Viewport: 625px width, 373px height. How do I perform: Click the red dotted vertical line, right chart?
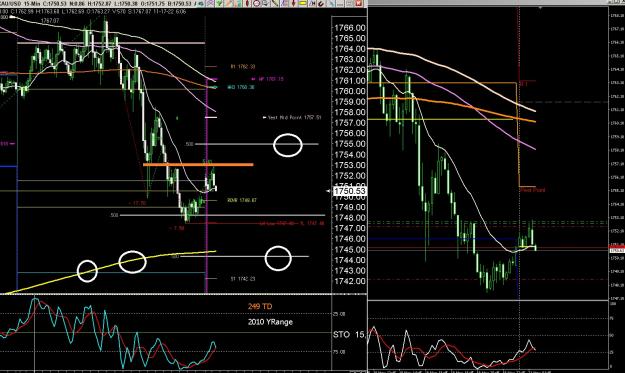coord(518,44)
